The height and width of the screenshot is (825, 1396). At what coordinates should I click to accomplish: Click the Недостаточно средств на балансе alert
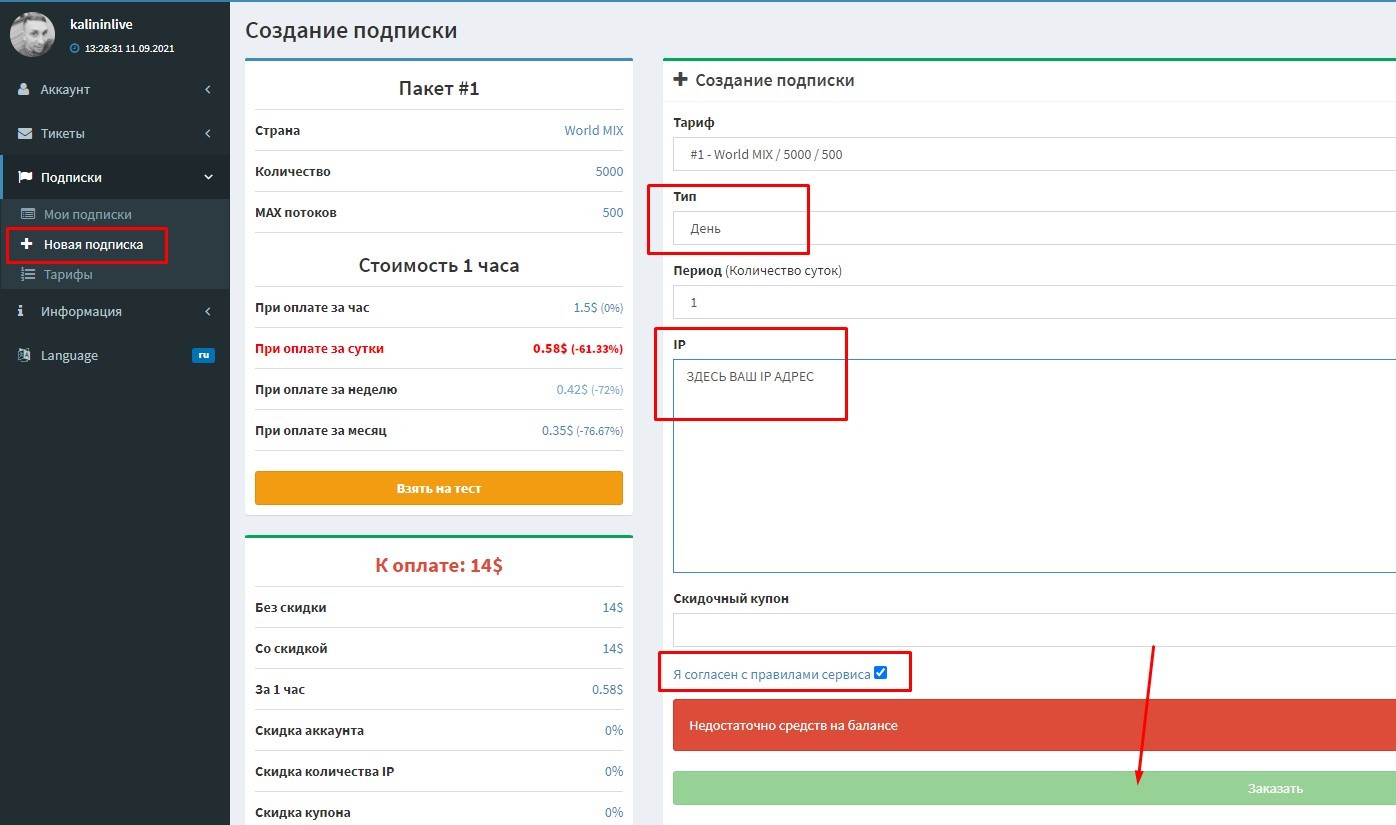point(1034,725)
